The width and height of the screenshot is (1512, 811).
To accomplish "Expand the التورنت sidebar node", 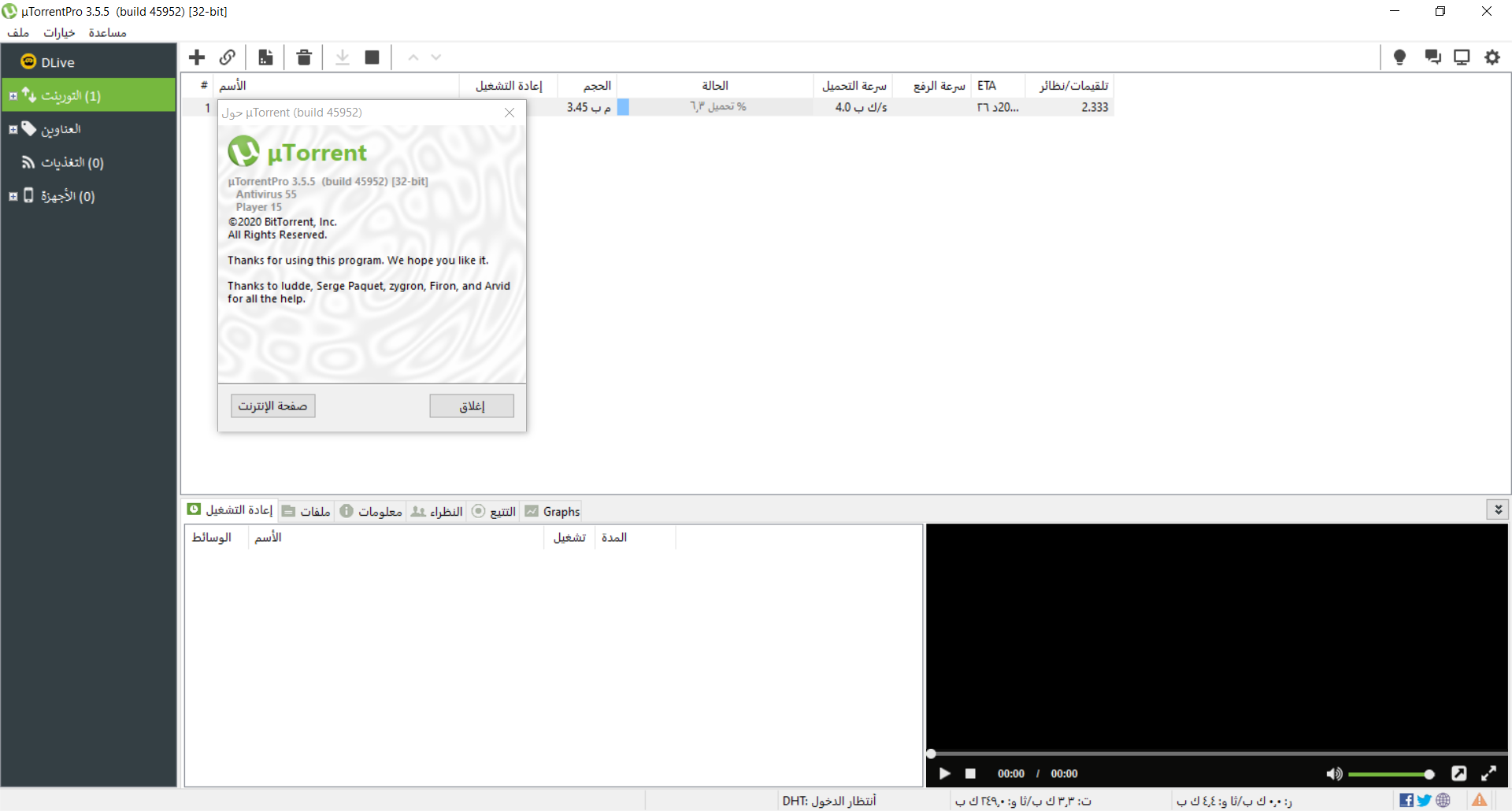I will coord(13,96).
